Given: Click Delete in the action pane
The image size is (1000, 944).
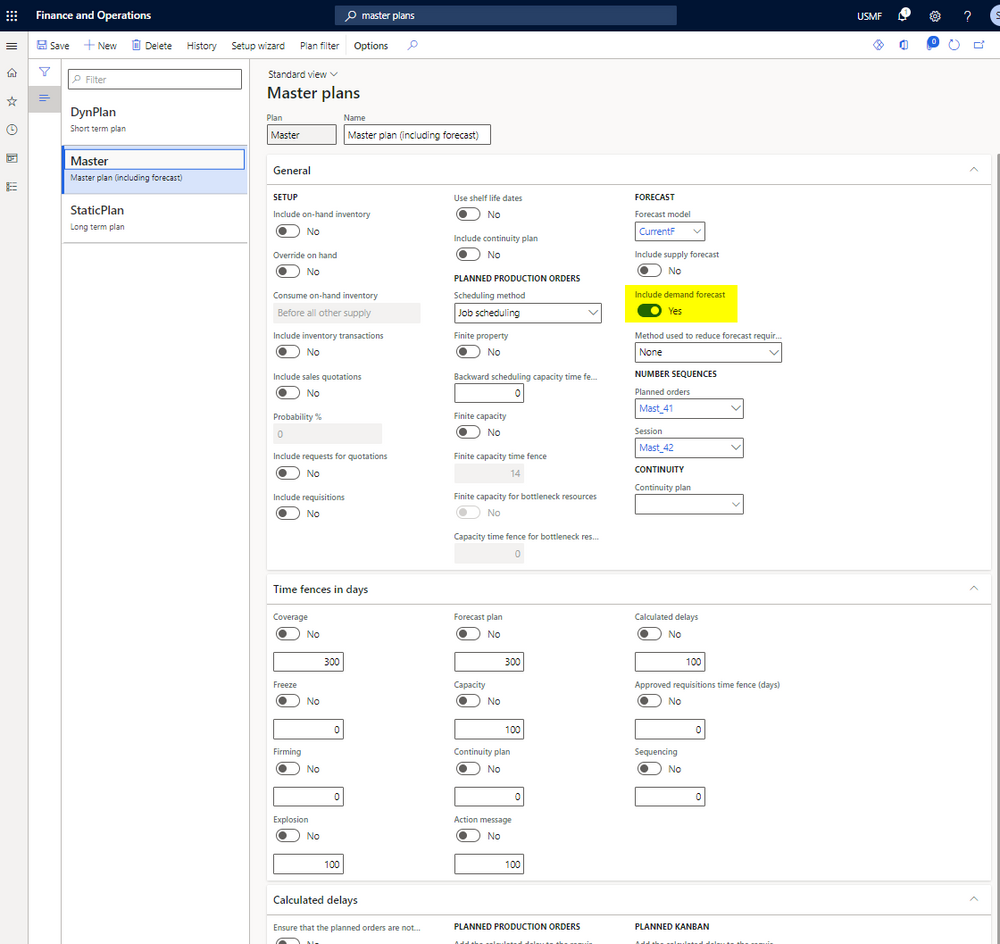Looking at the screenshot, I should pyautogui.click(x=152, y=45).
